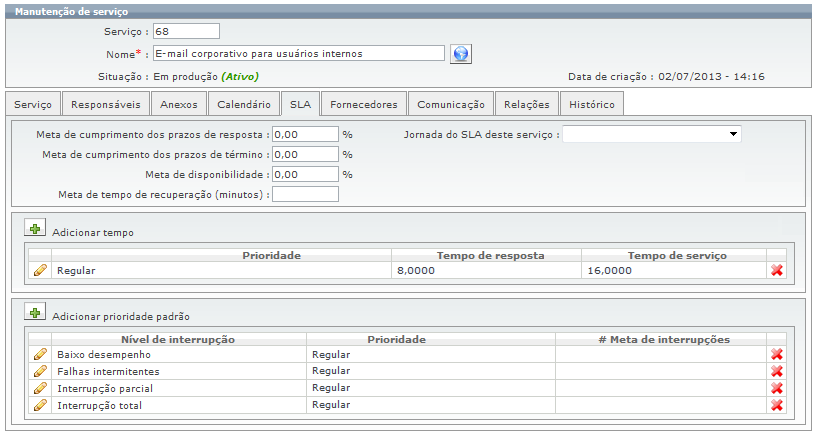817x436 pixels.
Task: Focus Meta de cumprimento dos prazos de resposta field
Action: coord(305,134)
